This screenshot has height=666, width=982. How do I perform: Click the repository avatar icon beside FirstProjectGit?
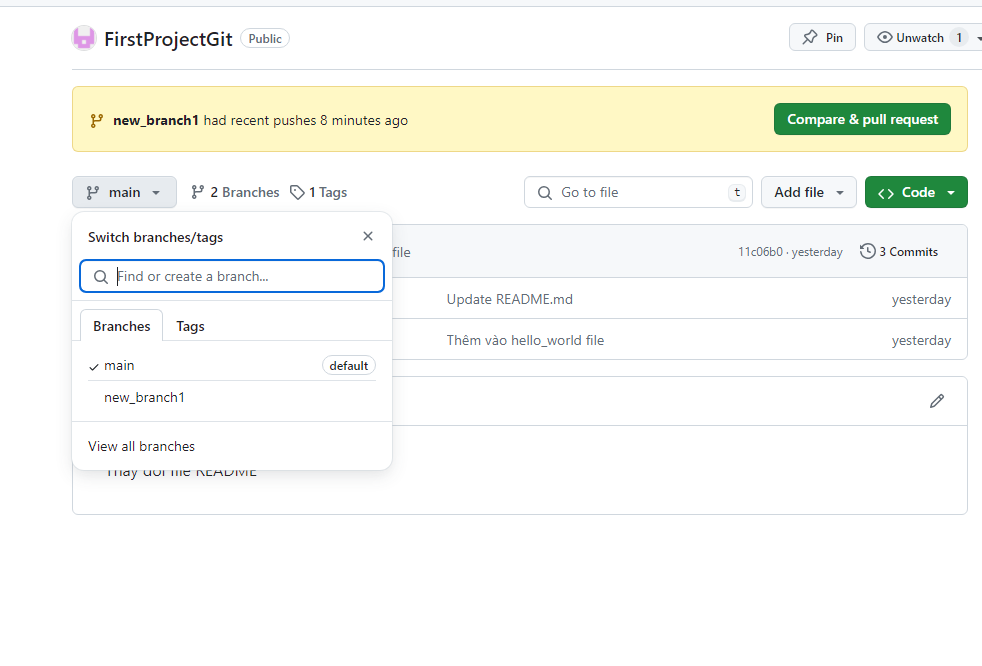click(84, 39)
